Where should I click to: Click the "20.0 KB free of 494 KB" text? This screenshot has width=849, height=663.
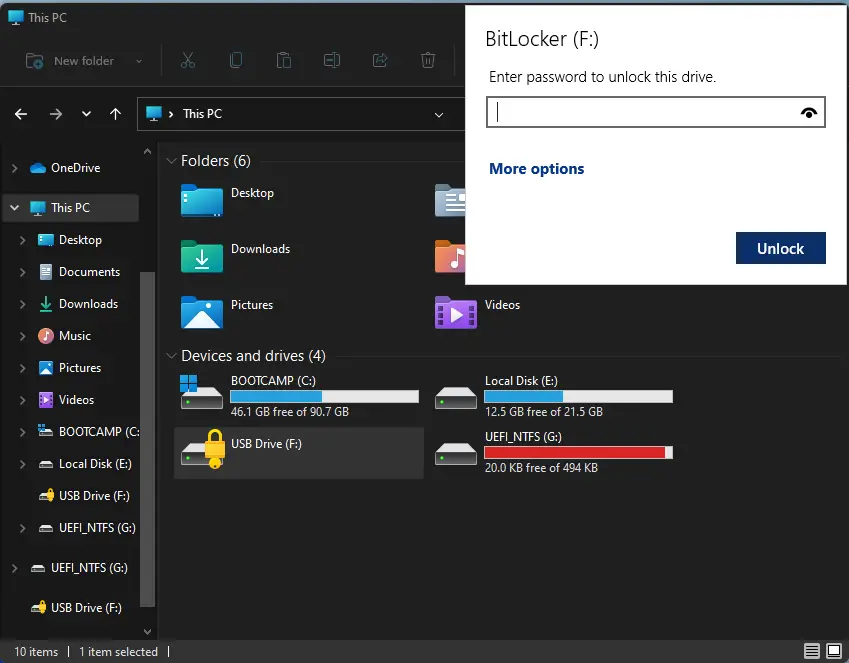[x=541, y=467]
